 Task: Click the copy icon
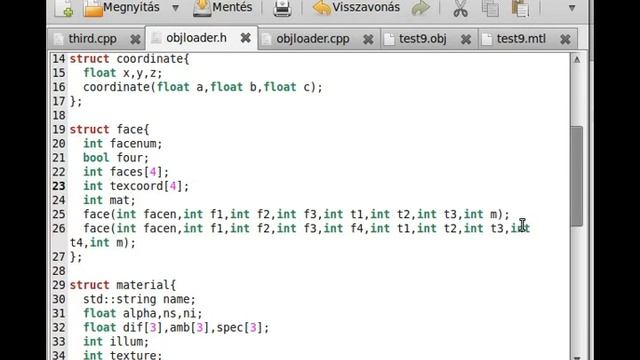(490, 8)
